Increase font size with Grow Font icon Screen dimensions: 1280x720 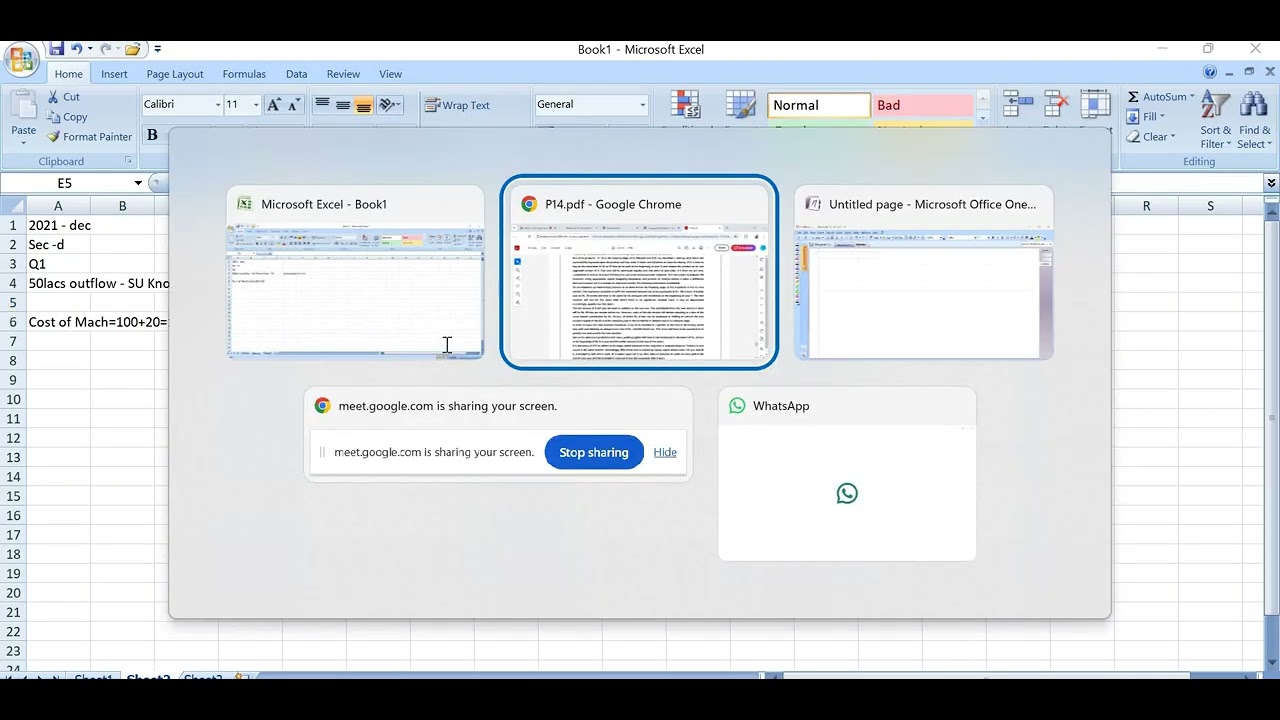(x=274, y=105)
